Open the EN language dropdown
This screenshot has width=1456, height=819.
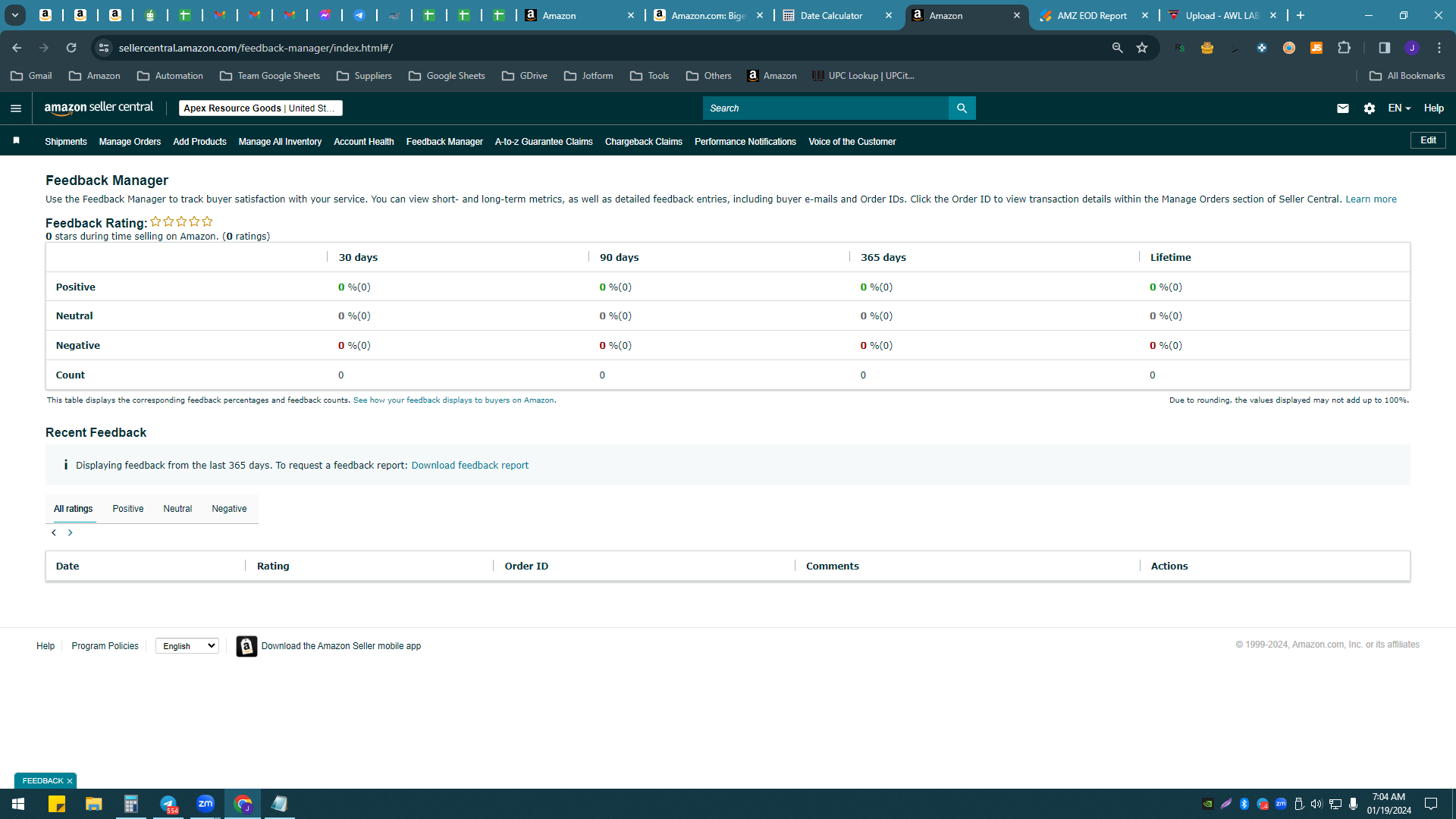tap(1399, 108)
